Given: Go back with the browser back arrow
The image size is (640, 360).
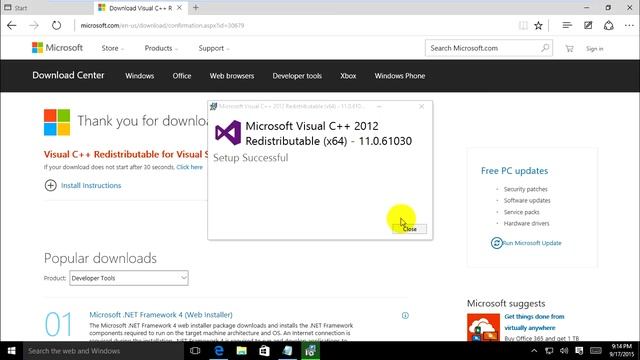Looking at the screenshot, I should [x=11, y=25].
